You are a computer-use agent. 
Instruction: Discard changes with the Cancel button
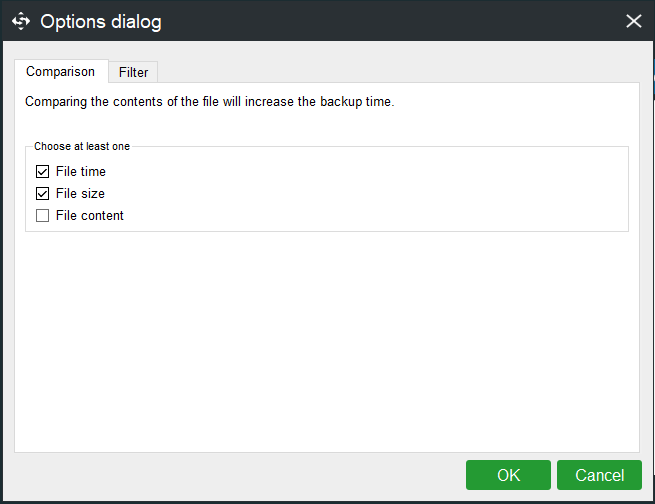(x=599, y=475)
